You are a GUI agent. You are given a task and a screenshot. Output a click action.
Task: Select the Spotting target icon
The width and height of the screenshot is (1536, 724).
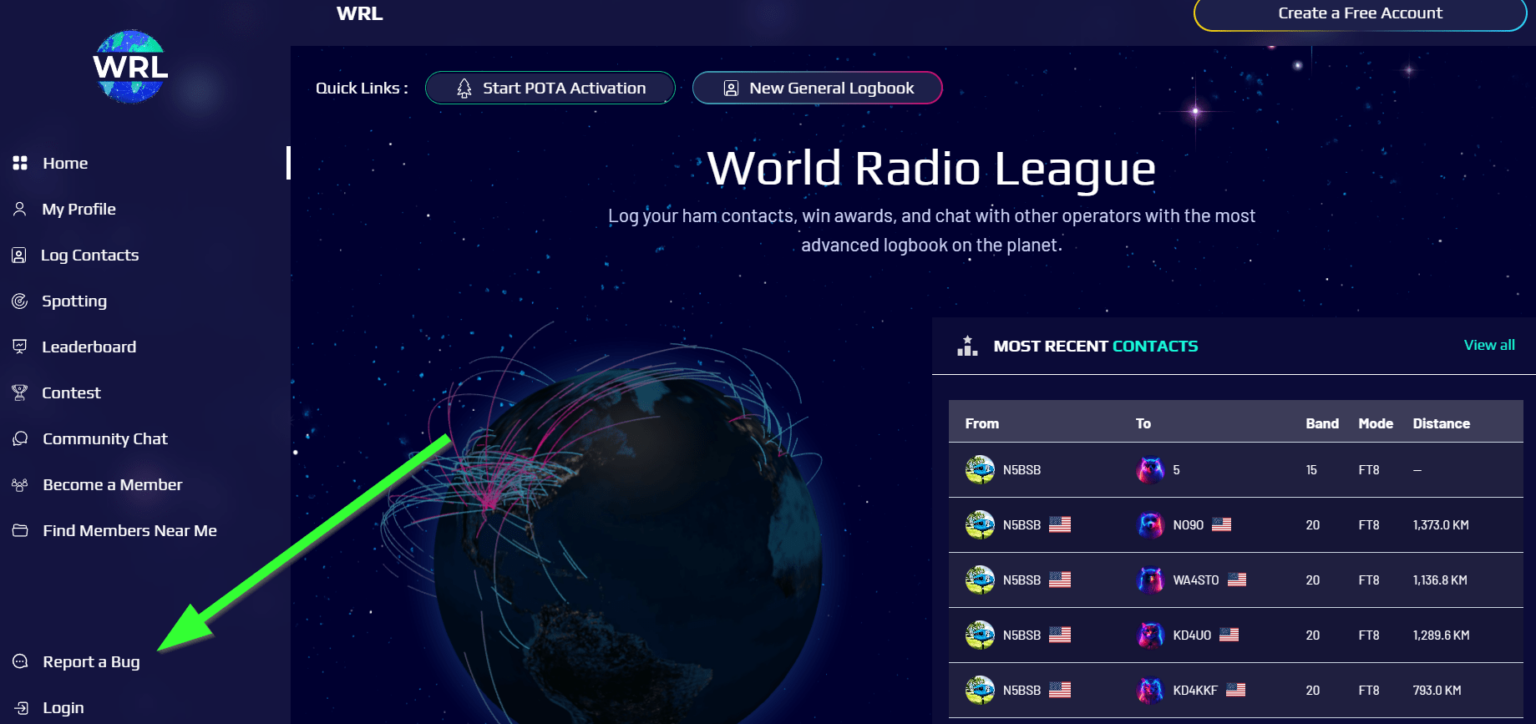coord(19,300)
